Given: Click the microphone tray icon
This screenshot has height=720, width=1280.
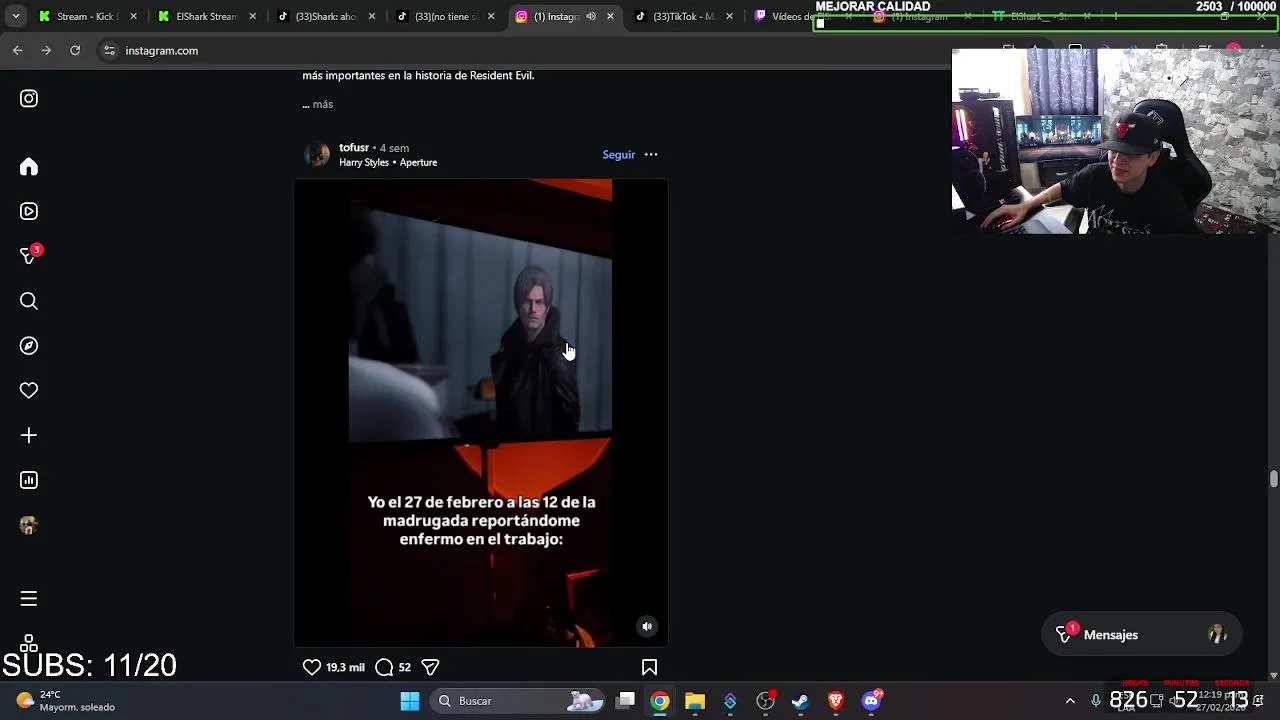Looking at the screenshot, I should point(1096,701).
